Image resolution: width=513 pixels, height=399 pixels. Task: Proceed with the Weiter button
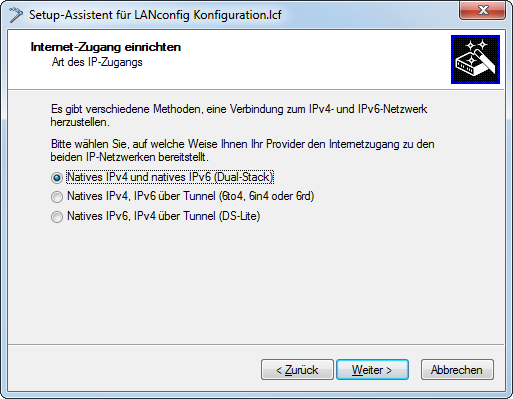tap(372, 369)
